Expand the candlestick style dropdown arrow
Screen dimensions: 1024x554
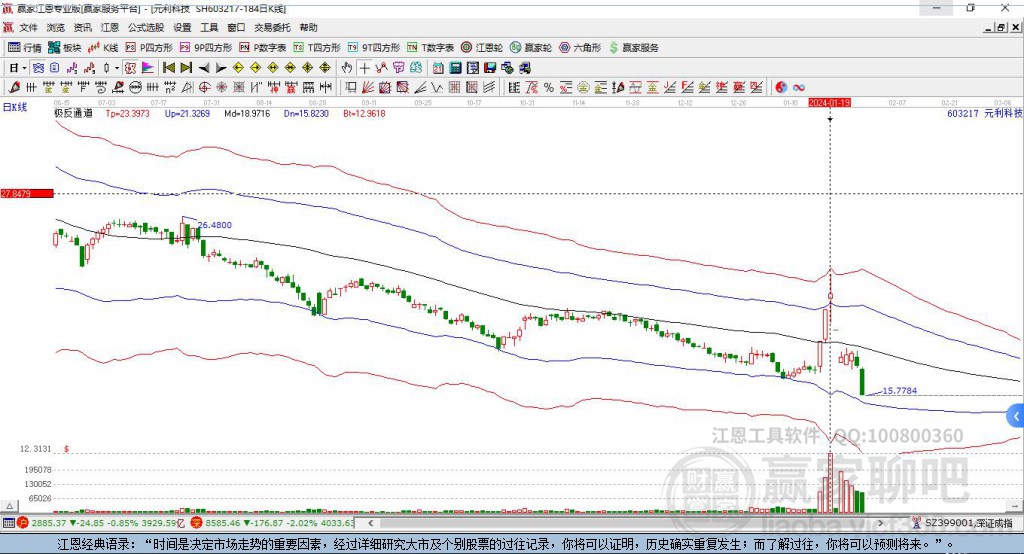click(x=117, y=68)
